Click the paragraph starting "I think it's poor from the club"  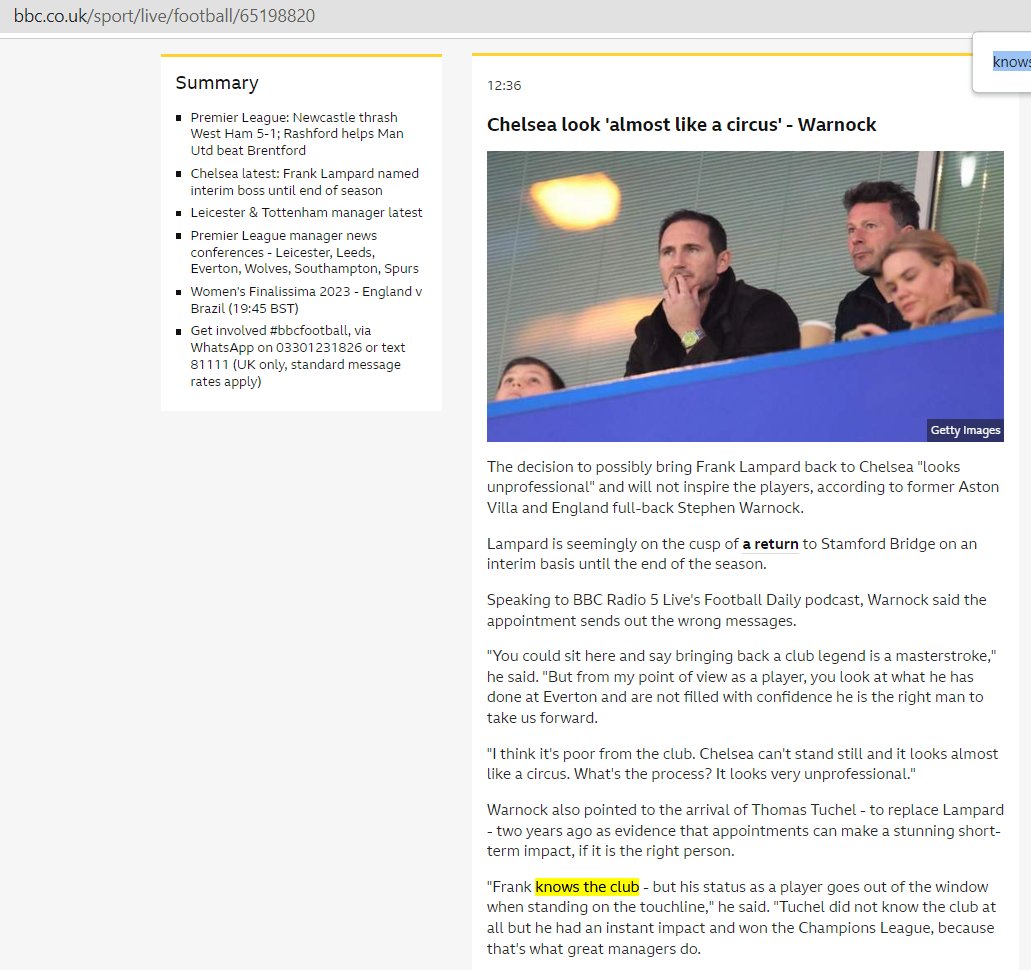[742, 764]
